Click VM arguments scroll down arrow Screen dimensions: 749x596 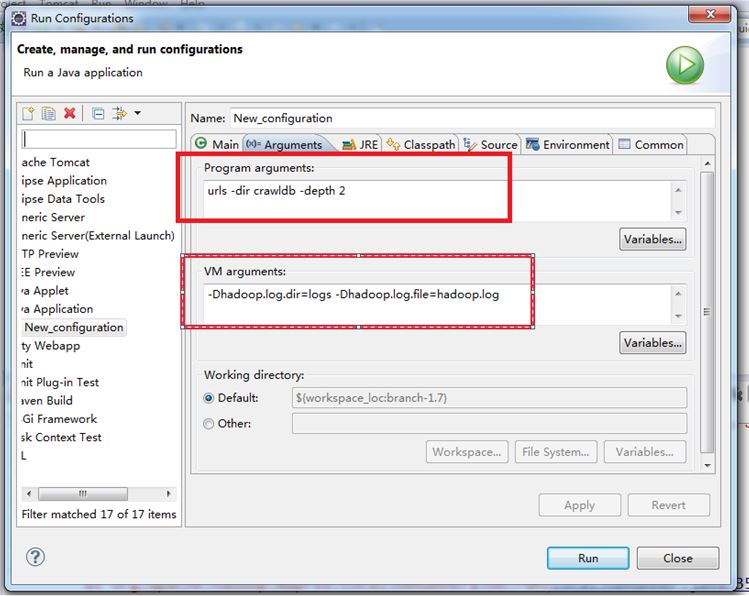[678, 316]
